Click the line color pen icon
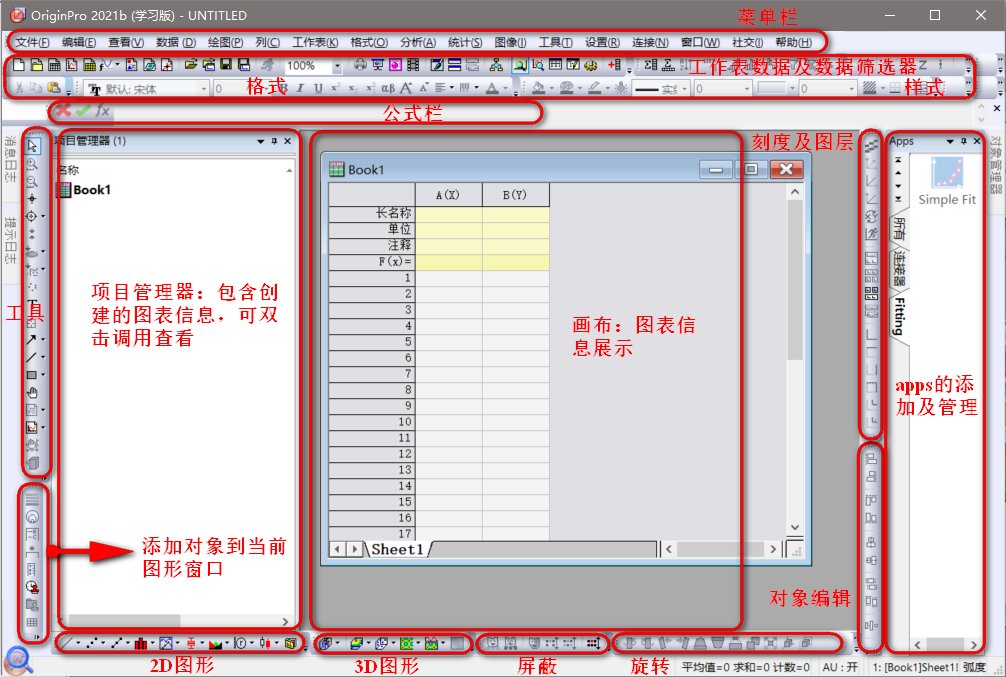Image resolution: width=1006 pixels, height=677 pixels. coord(595,88)
